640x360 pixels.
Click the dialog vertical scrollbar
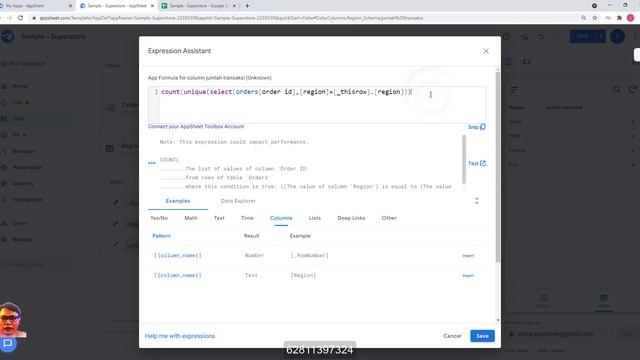498,167
